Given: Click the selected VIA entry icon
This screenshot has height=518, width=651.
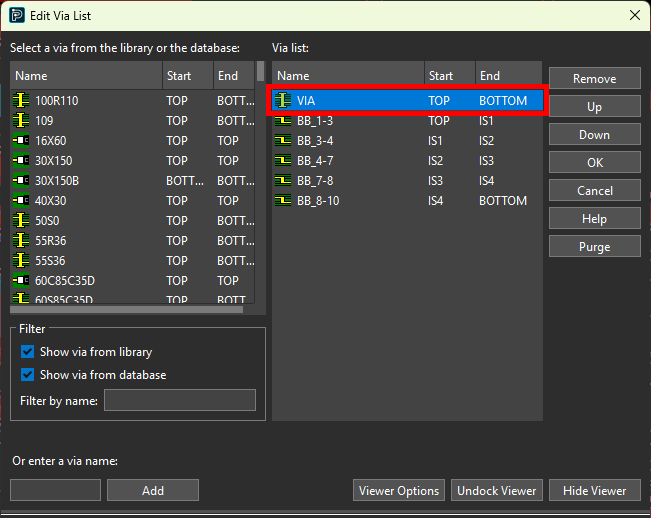Looking at the screenshot, I should 284,101.
